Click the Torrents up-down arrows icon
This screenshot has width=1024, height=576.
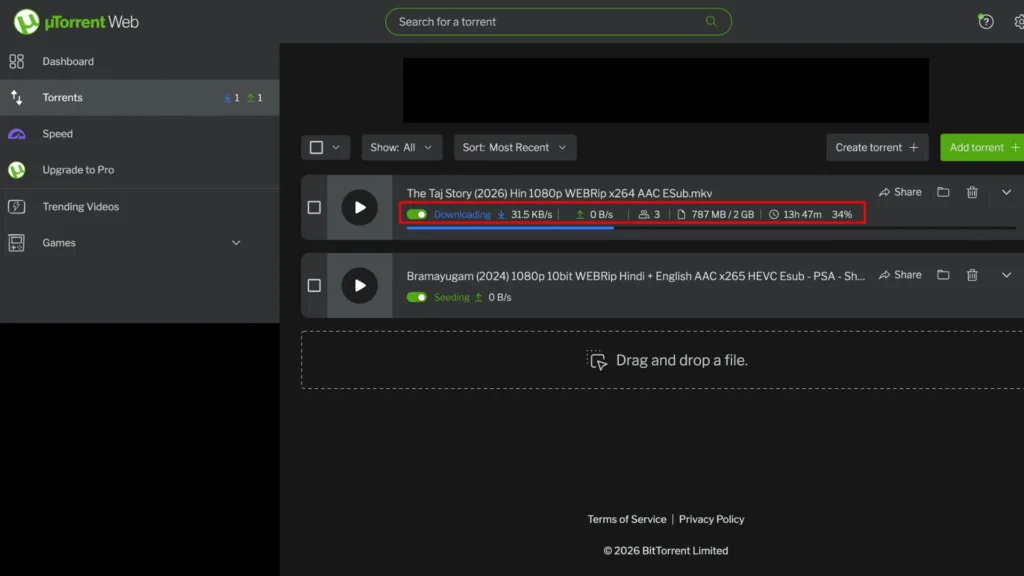pos(16,97)
